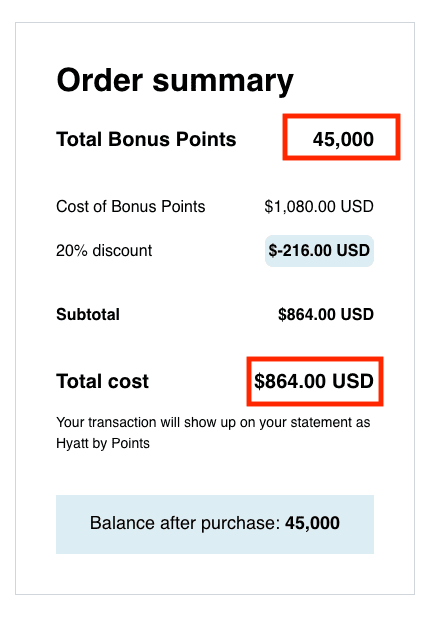Click the Hyatt by Points text
446x630 pixels.
pos(103,444)
